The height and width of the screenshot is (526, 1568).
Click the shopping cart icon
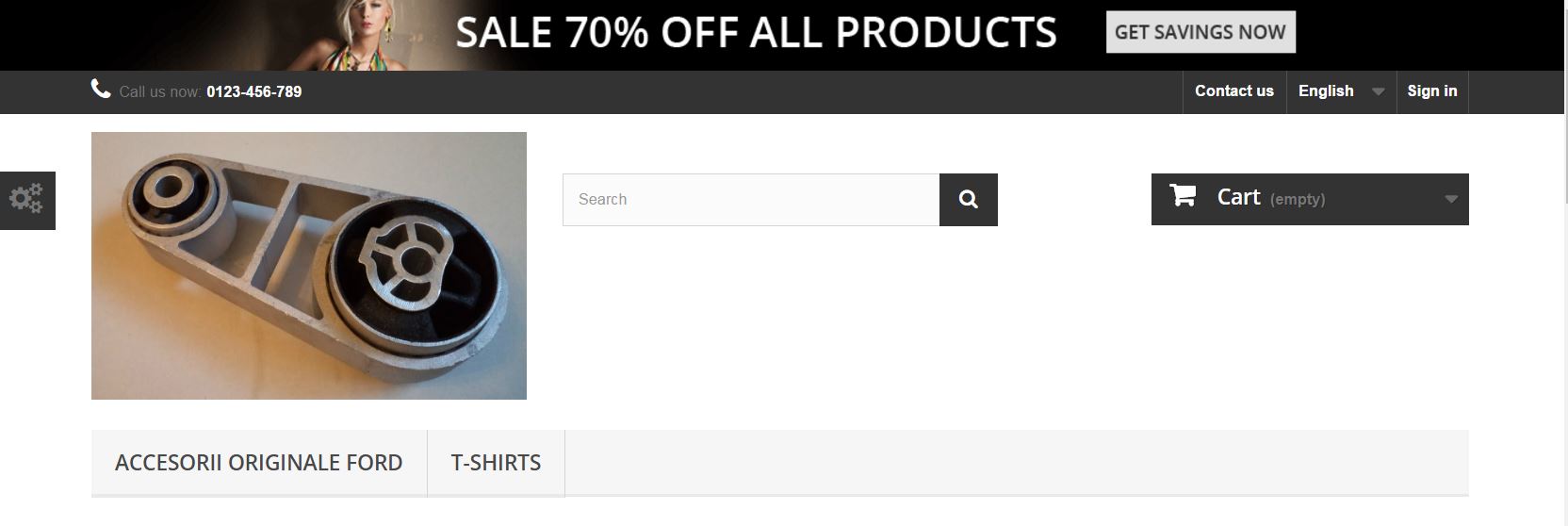tap(1183, 195)
